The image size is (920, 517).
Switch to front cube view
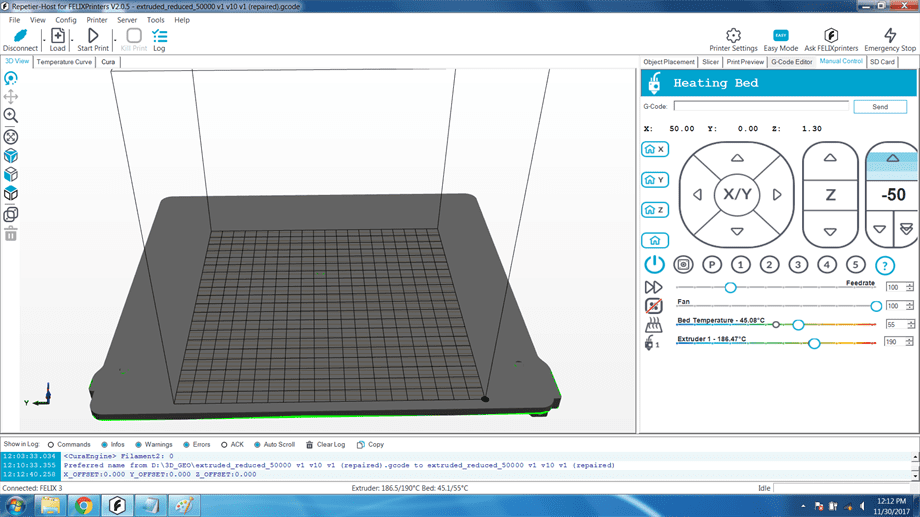(x=11, y=175)
